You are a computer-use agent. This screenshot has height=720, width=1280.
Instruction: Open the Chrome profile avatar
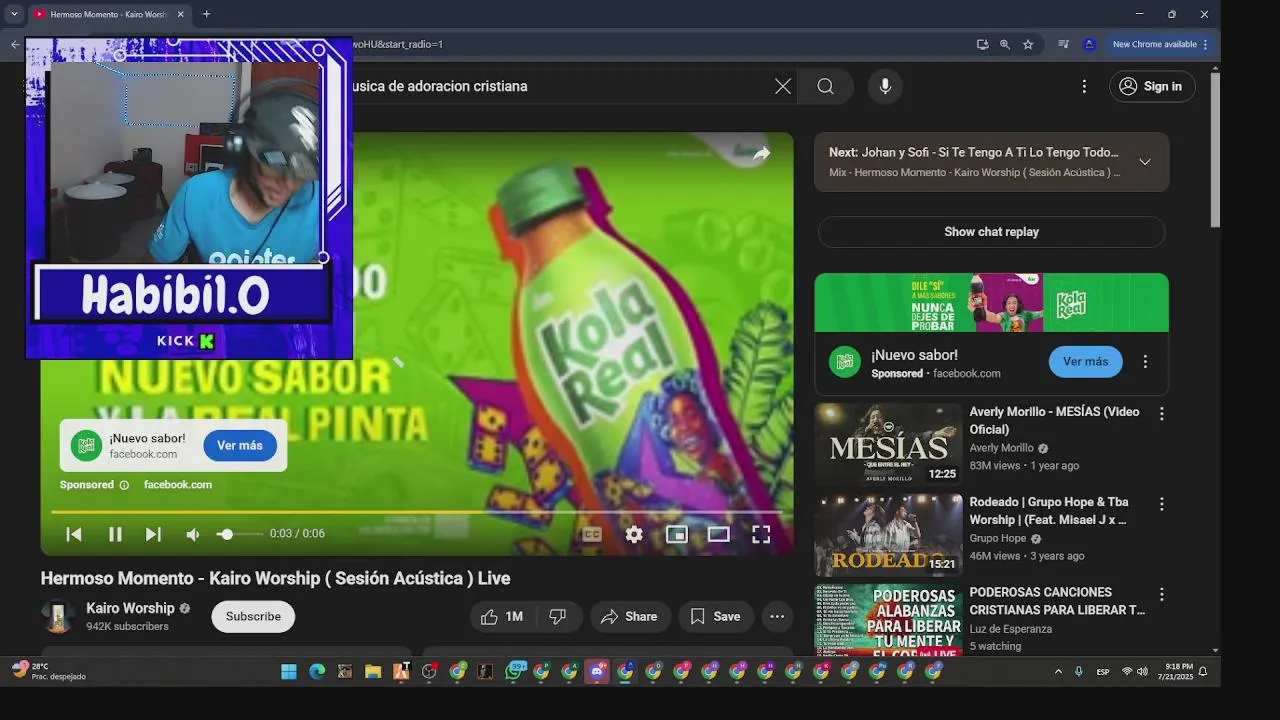1089,44
